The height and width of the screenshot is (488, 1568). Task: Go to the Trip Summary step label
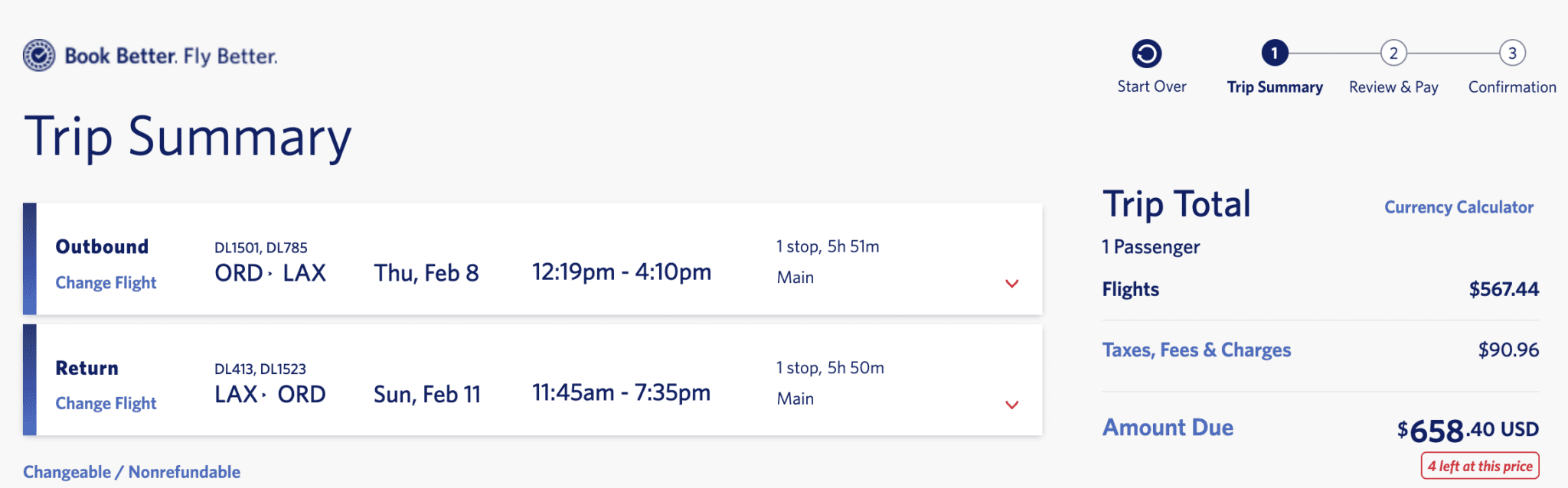tap(1274, 86)
